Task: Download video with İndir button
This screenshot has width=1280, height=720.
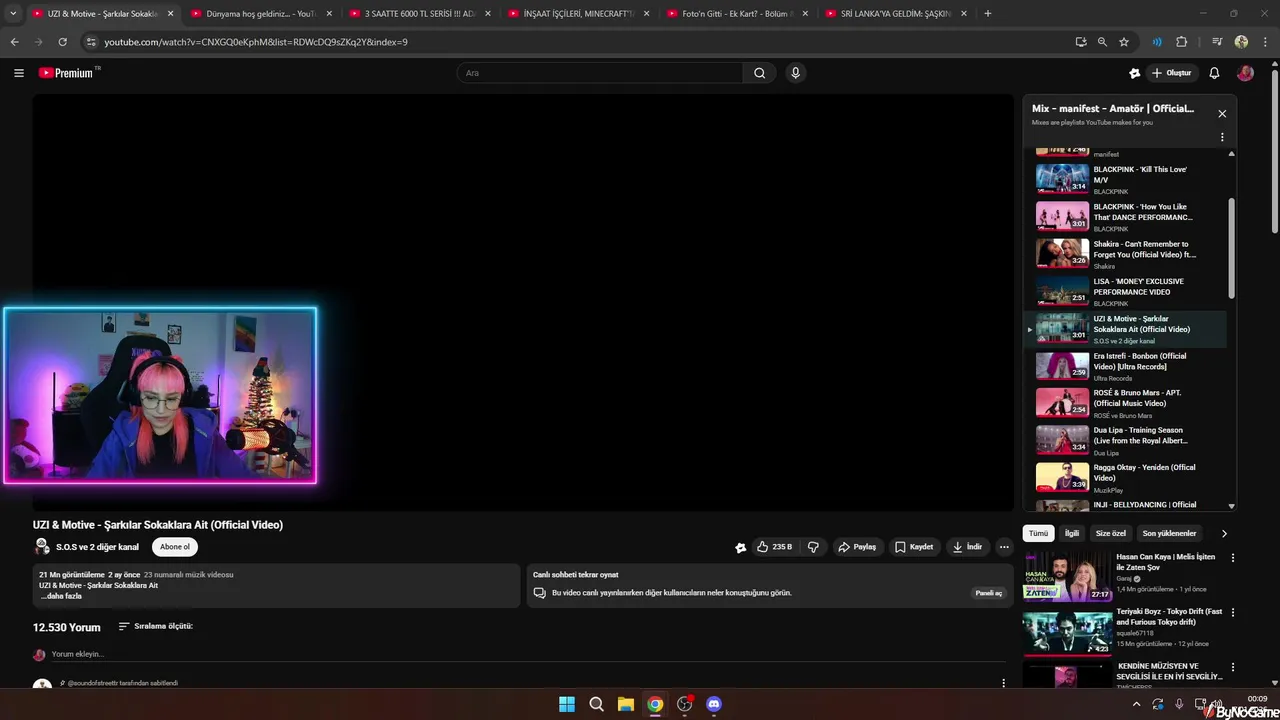Action: [x=967, y=547]
